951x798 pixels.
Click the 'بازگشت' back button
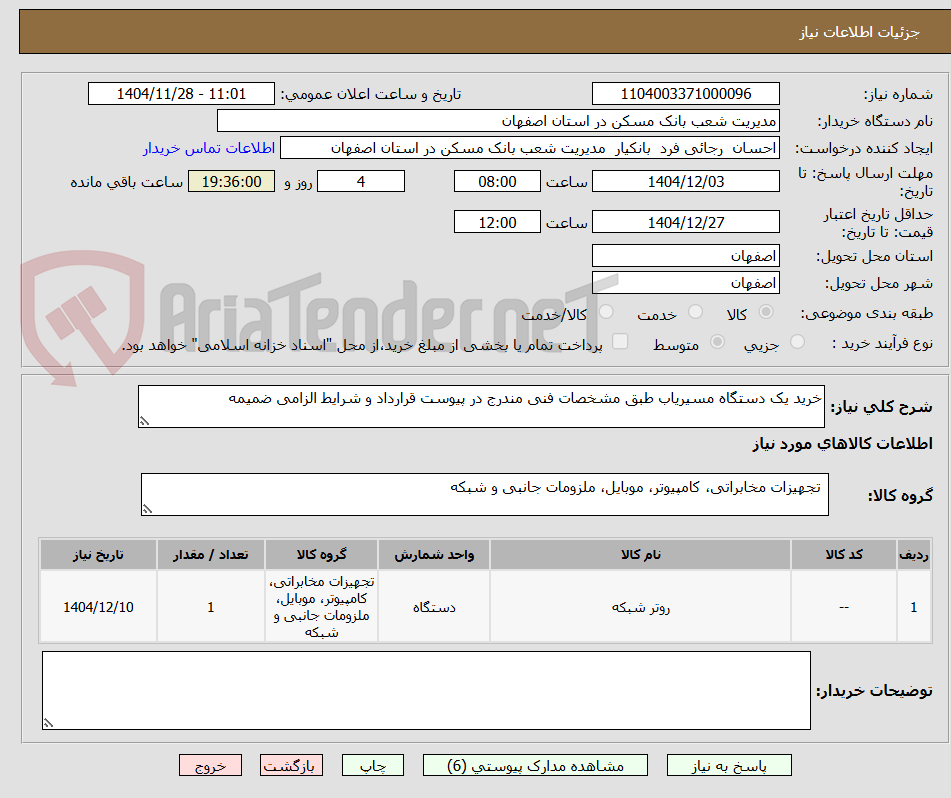click(x=291, y=765)
